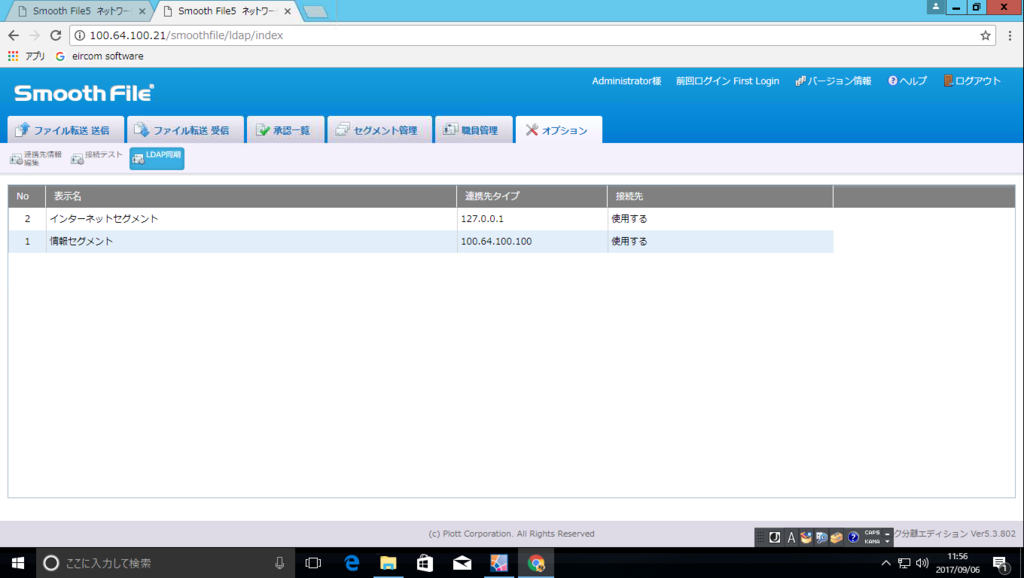
Task: Click the ログアウト link
Action: 972,81
